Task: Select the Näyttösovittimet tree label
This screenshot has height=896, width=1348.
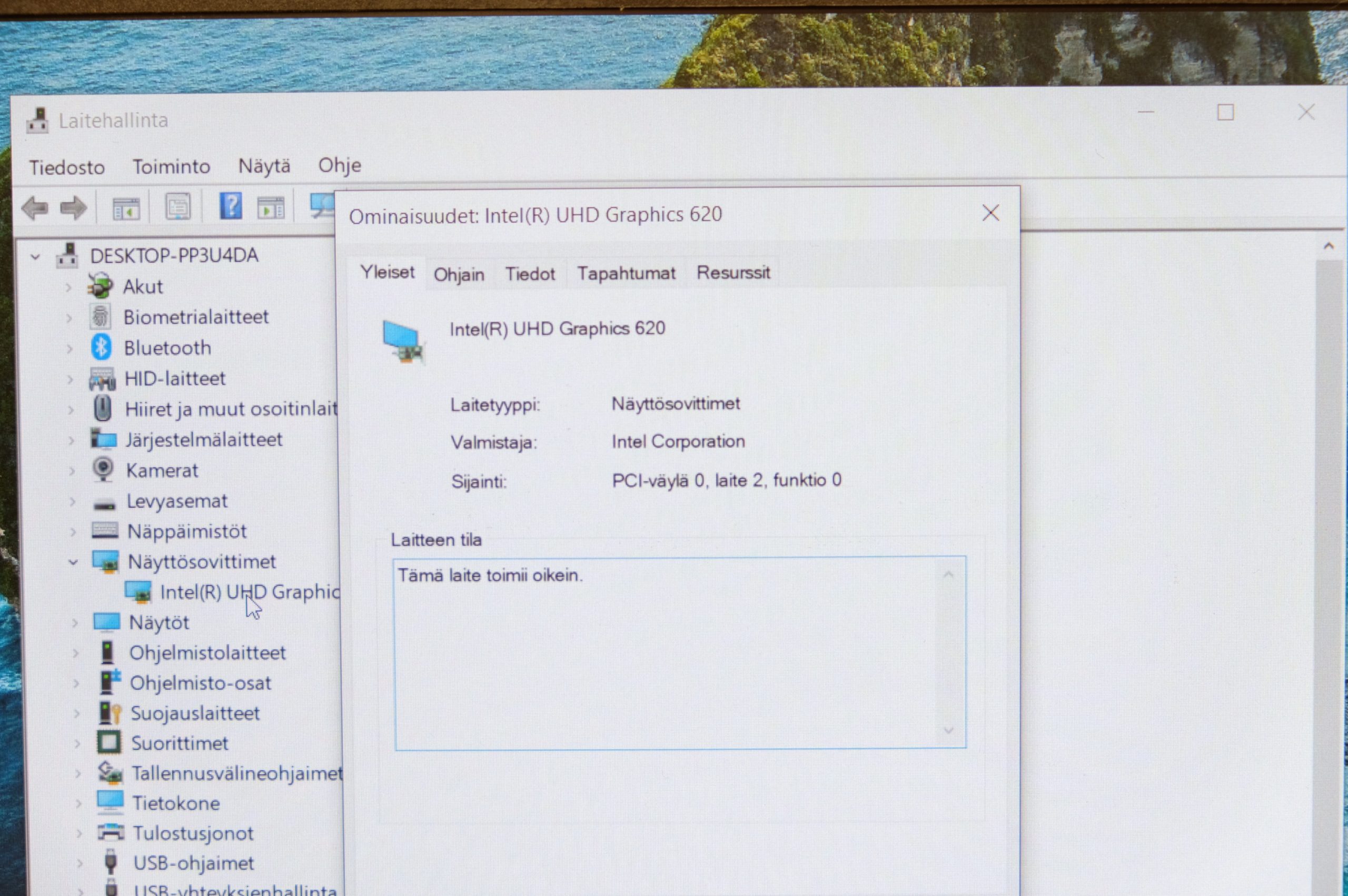Action: click(202, 562)
